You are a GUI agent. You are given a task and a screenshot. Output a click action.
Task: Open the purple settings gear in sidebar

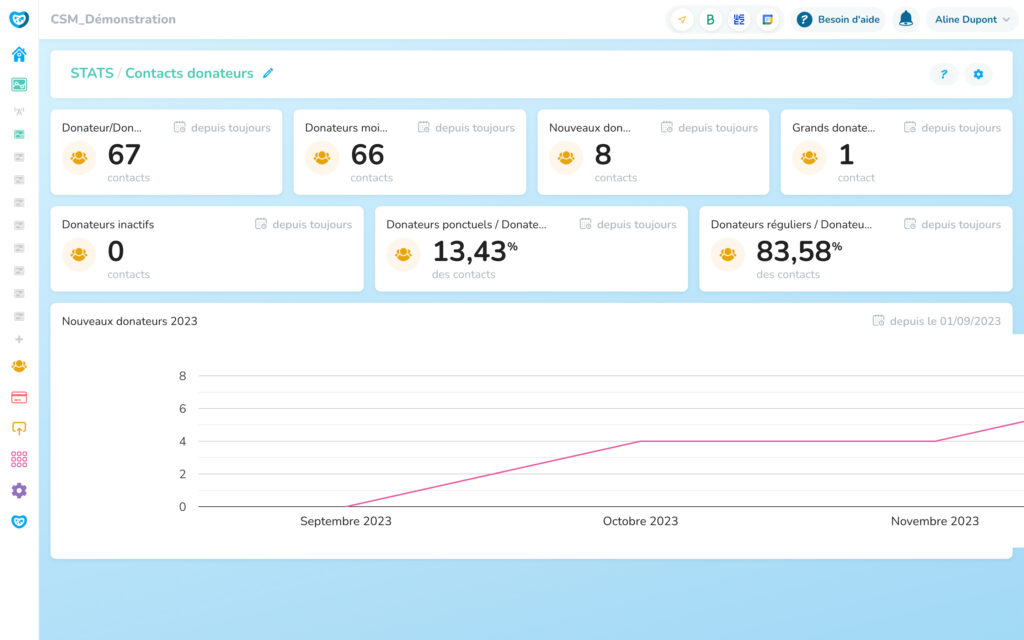19,490
